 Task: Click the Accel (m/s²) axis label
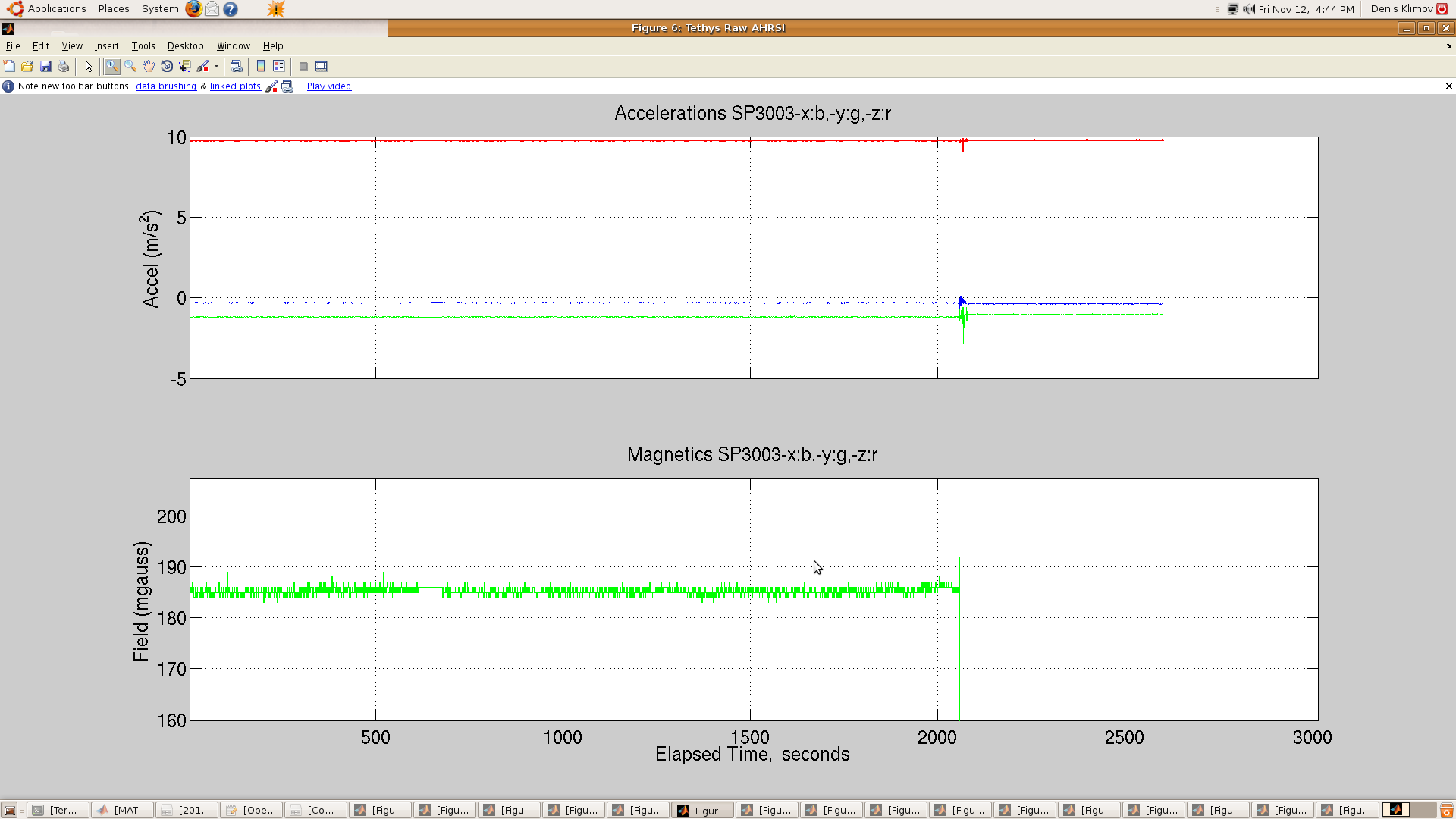tap(152, 259)
